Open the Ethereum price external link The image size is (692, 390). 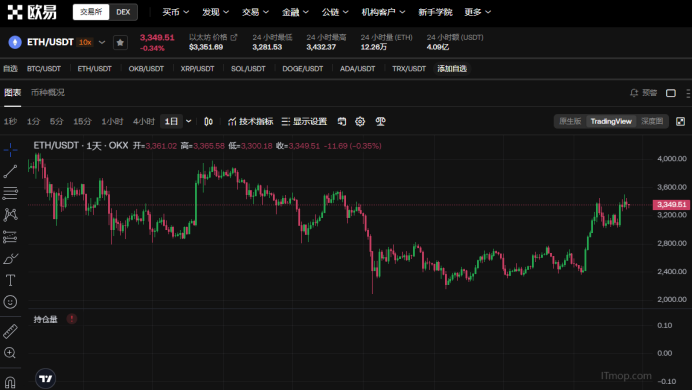[x=234, y=38]
